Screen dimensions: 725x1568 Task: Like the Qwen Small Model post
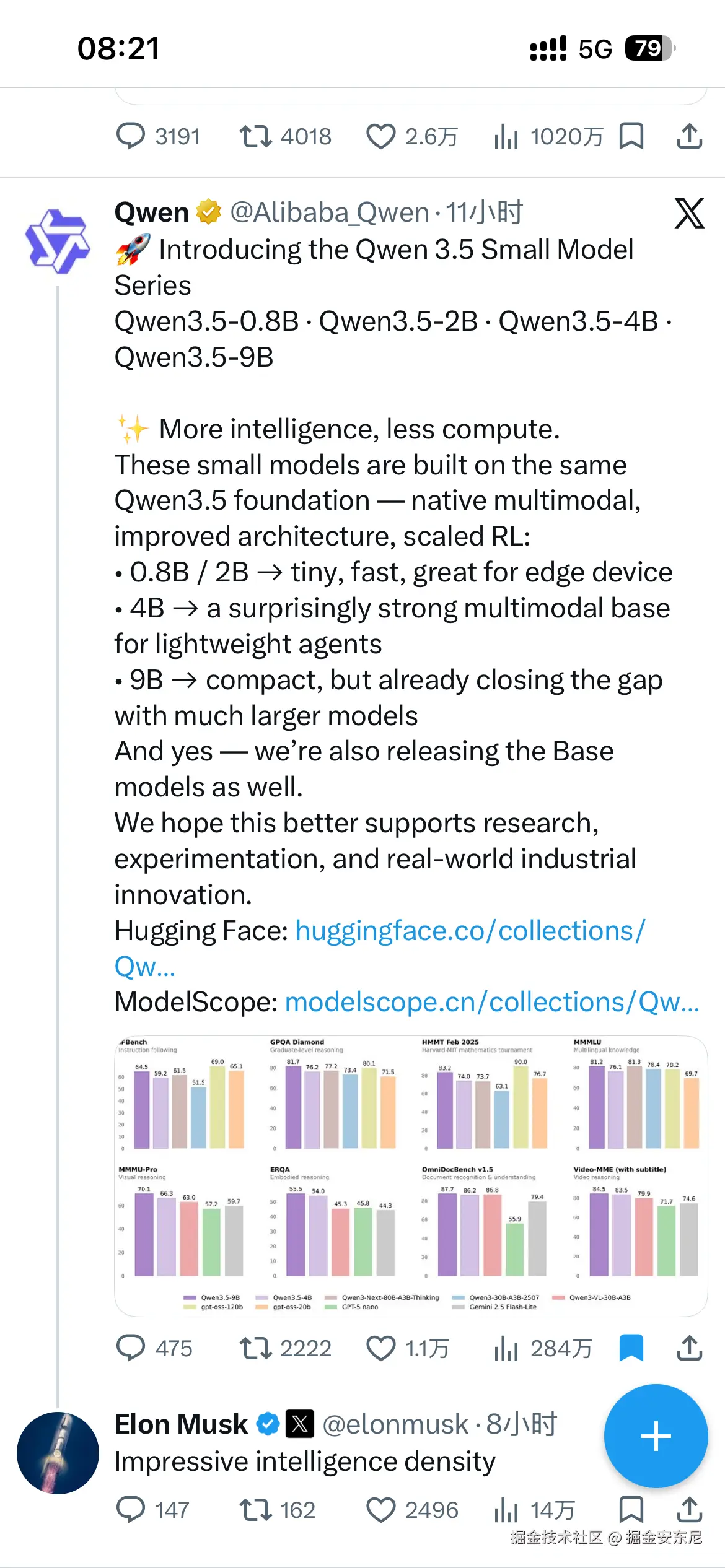coord(380,1348)
